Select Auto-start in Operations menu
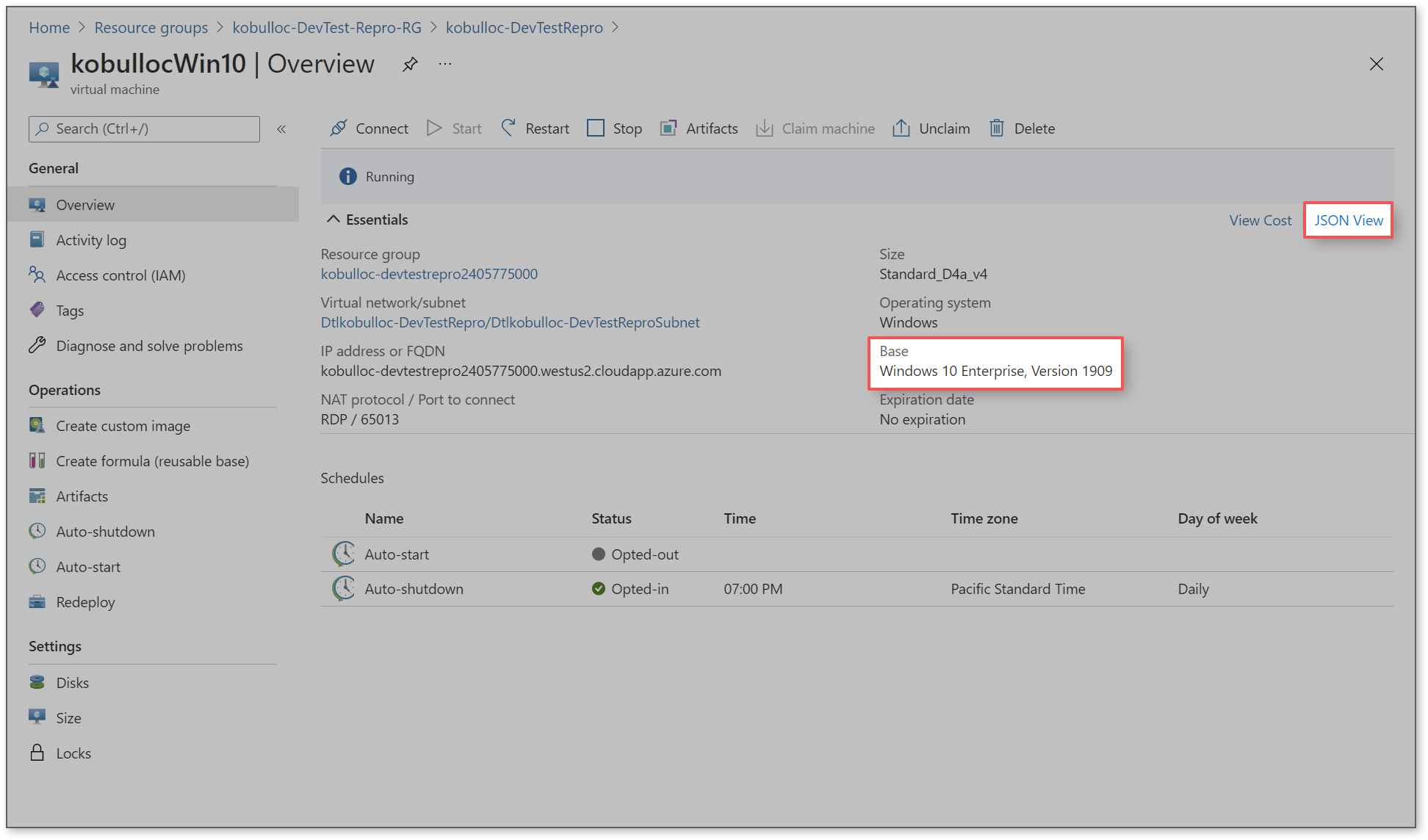1428x840 pixels. tap(88, 567)
